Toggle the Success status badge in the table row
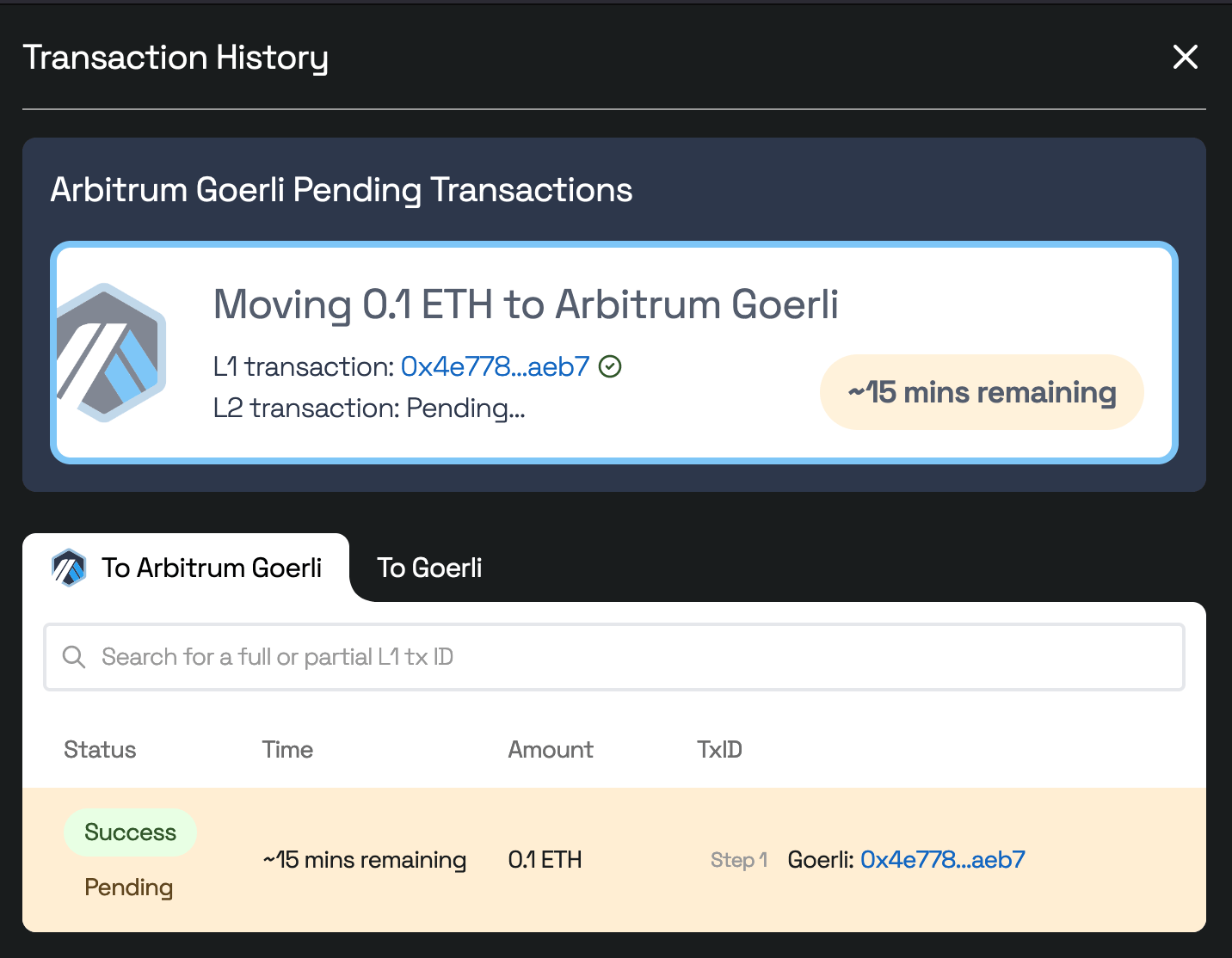1232x958 pixels. click(130, 832)
